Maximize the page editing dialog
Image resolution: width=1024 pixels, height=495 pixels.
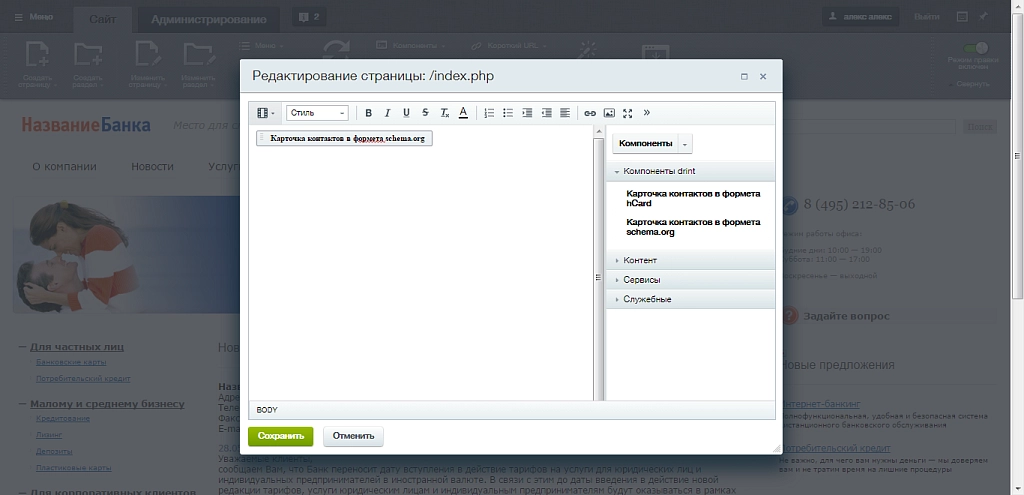tap(744, 76)
